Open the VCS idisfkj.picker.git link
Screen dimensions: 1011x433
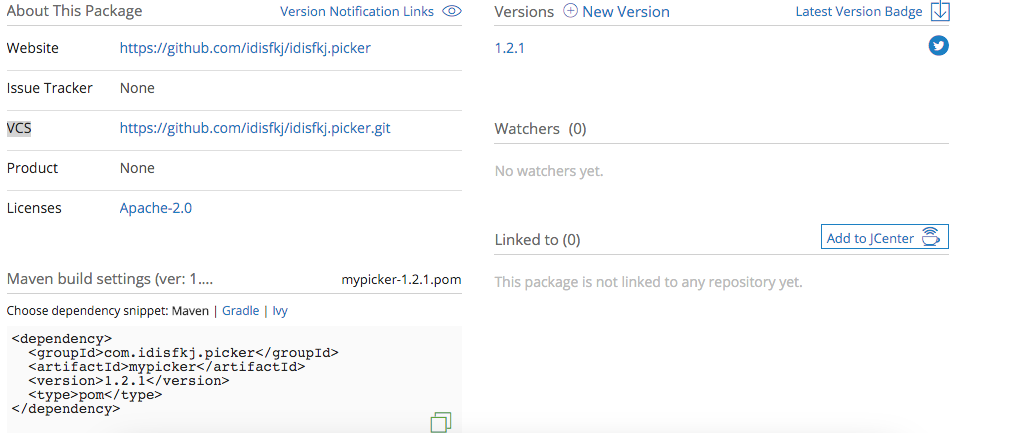255,128
